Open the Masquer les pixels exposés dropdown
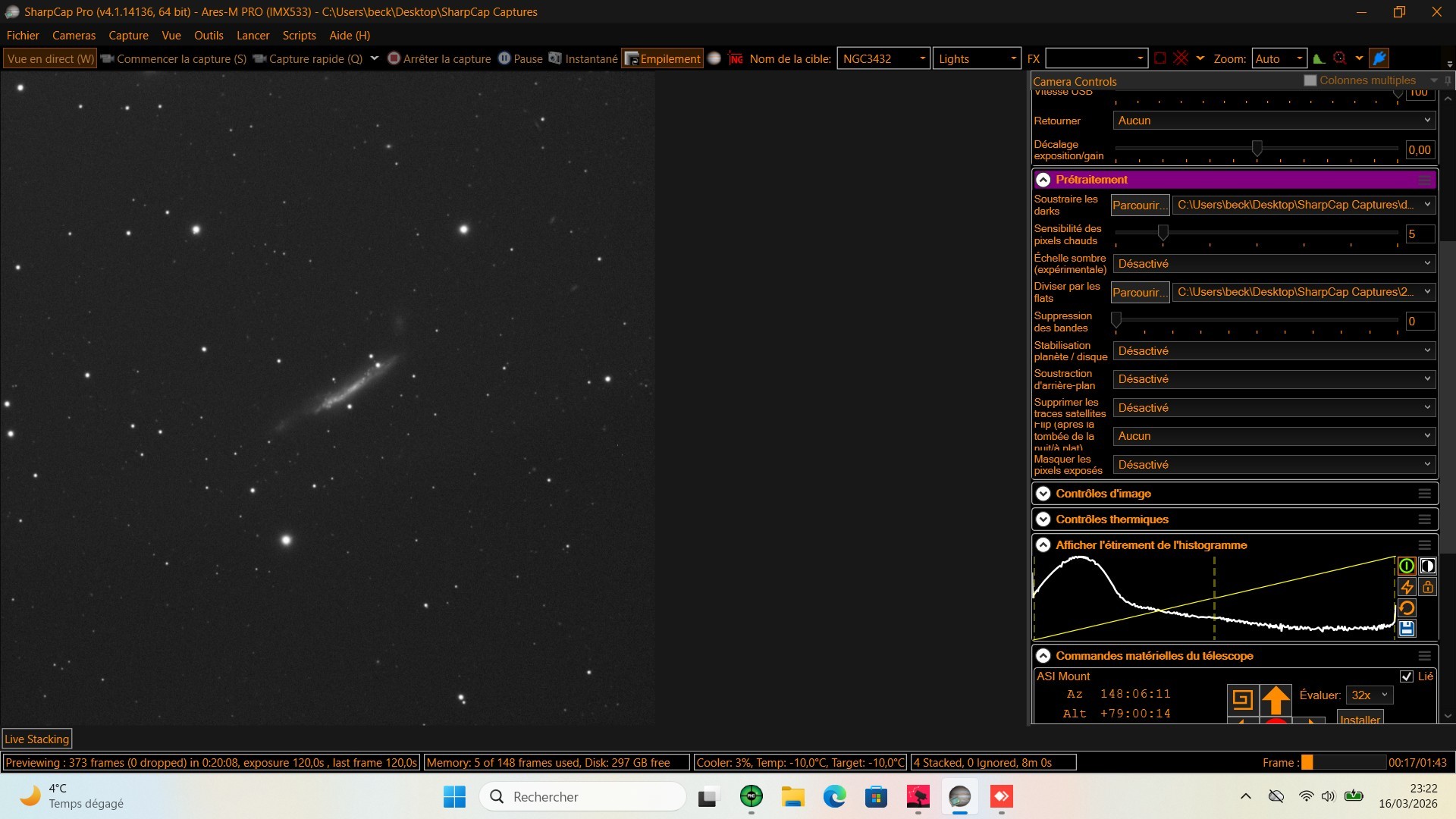The width and height of the screenshot is (1456, 819). tap(1274, 465)
